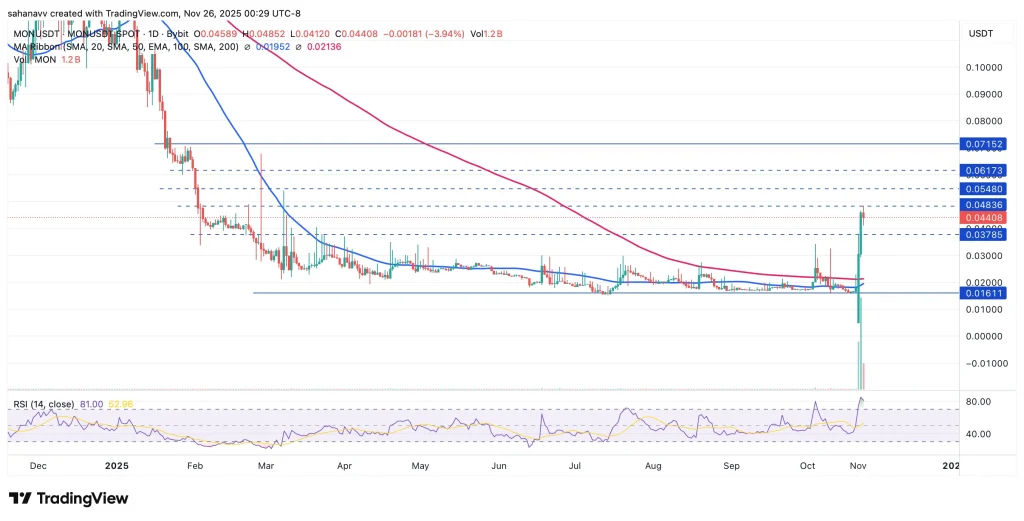This screenshot has height=521, width=1024.
Task: Click the Jul label on time axis
Action: point(575,466)
